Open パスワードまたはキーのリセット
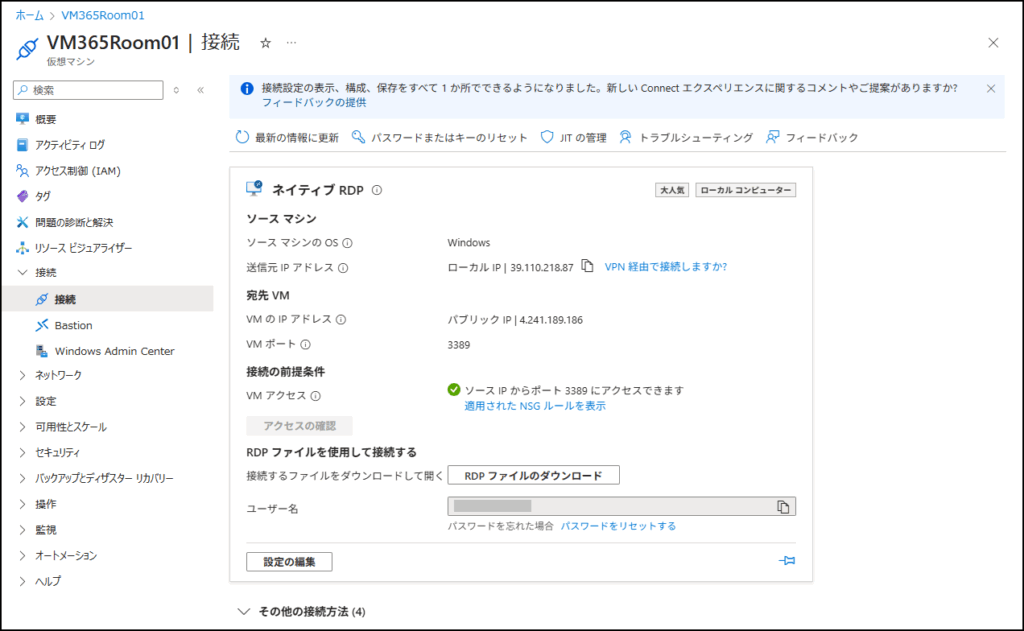The height and width of the screenshot is (631, 1024). 440,137
